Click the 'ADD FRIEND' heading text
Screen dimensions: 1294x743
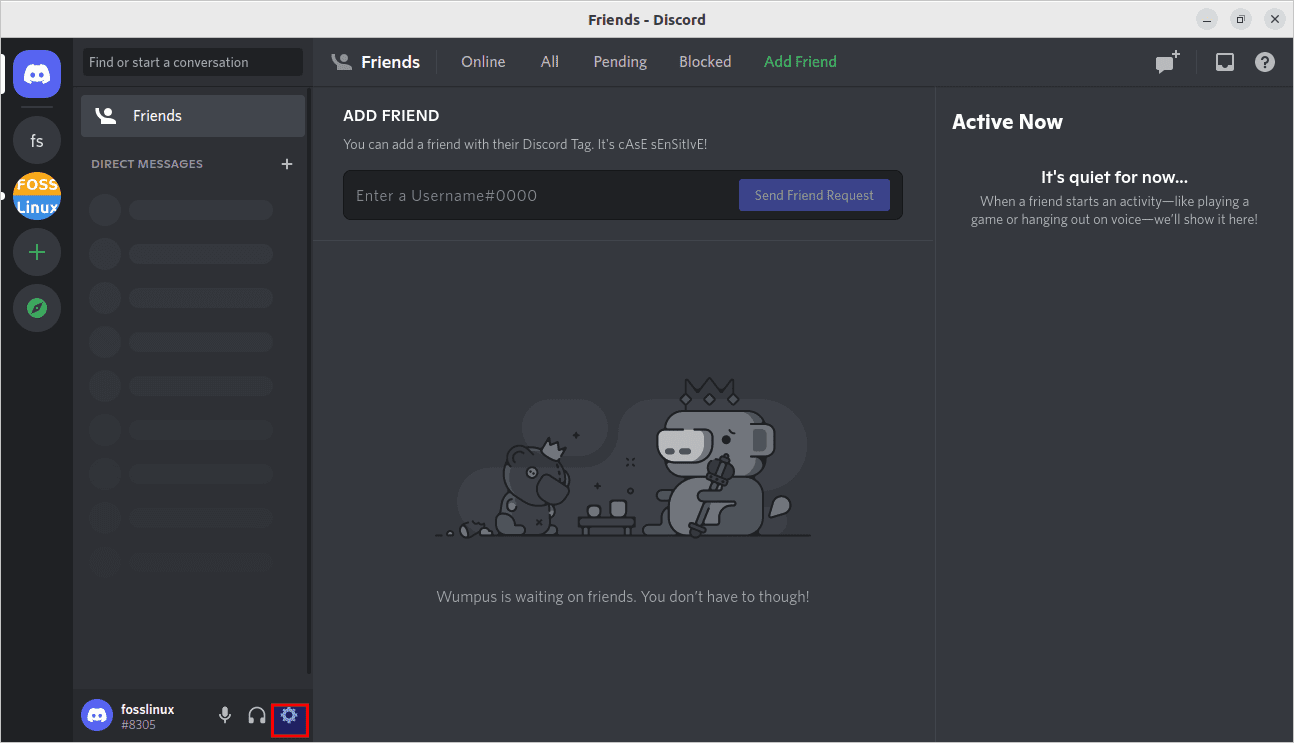[391, 116]
